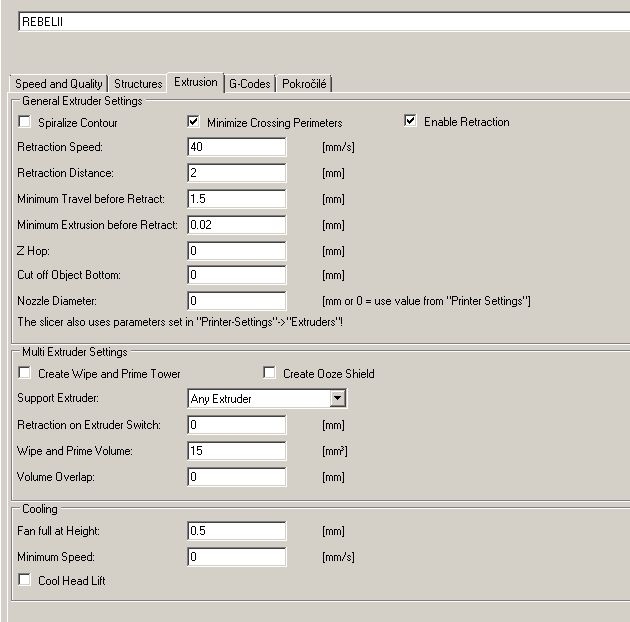Check Create Wipe and Prime Tower
Screen dimensions: 630x622
(24, 373)
